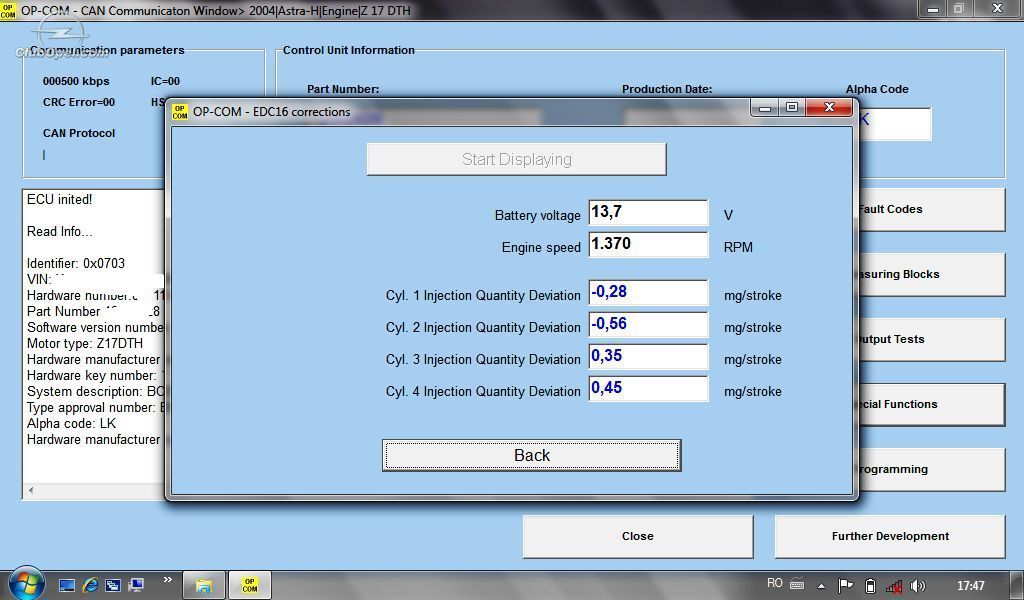1024x600 pixels.
Task: Click the 'Alpha code: LK' log line
Action: [x=71, y=424]
